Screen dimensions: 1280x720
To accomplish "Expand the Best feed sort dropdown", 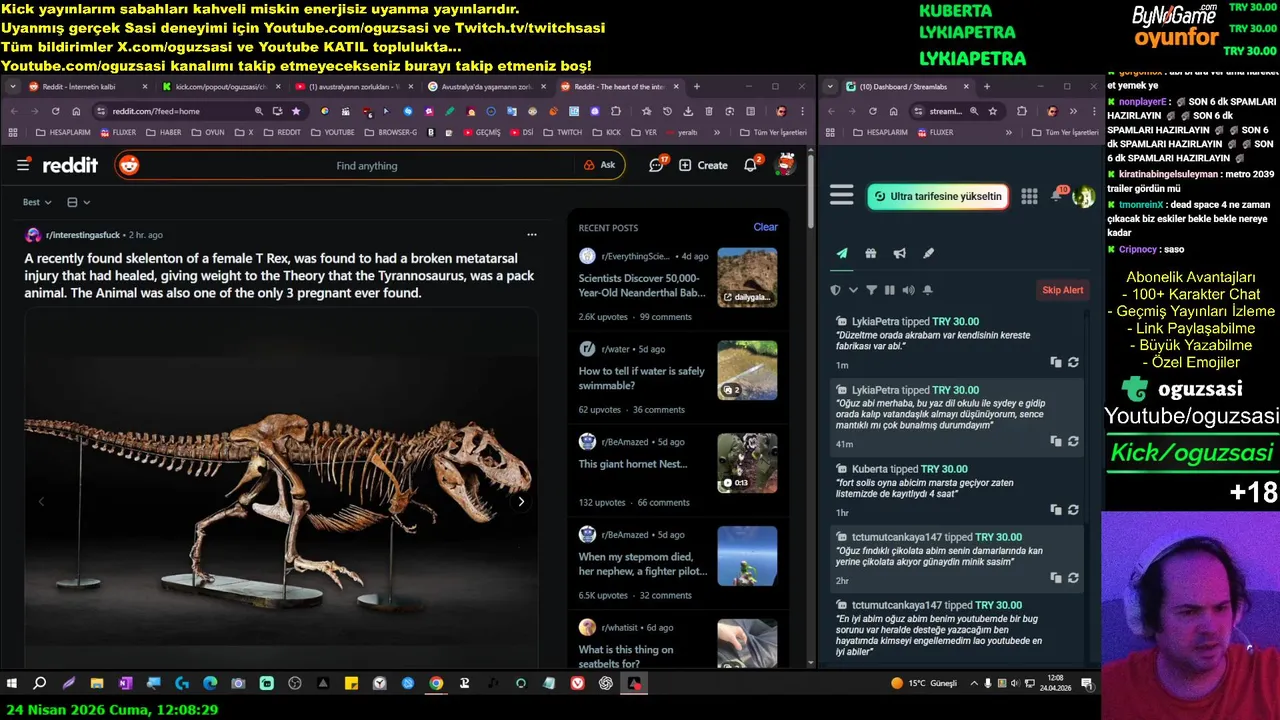I will coord(37,202).
